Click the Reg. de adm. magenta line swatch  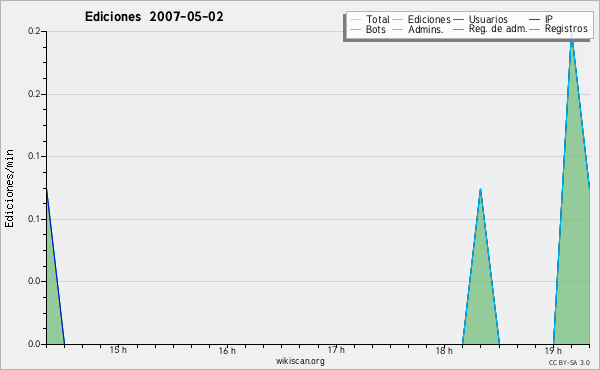tap(458, 29)
